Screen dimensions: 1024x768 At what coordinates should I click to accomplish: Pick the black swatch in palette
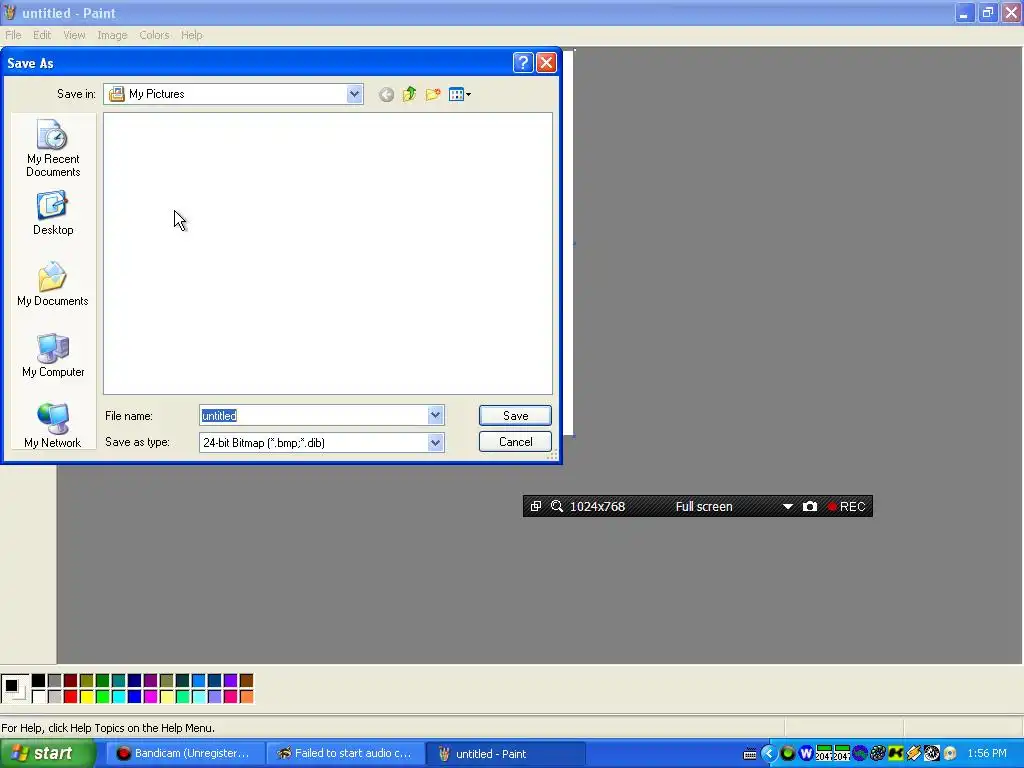click(x=39, y=681)
